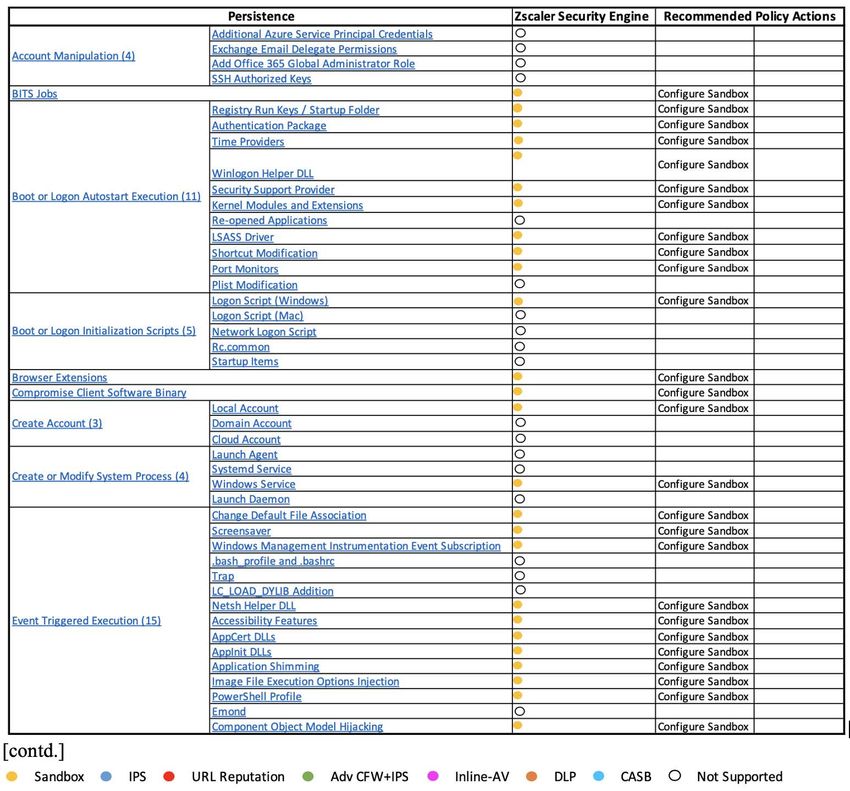Follow the Network Logon Script link

tap(264, 332)
